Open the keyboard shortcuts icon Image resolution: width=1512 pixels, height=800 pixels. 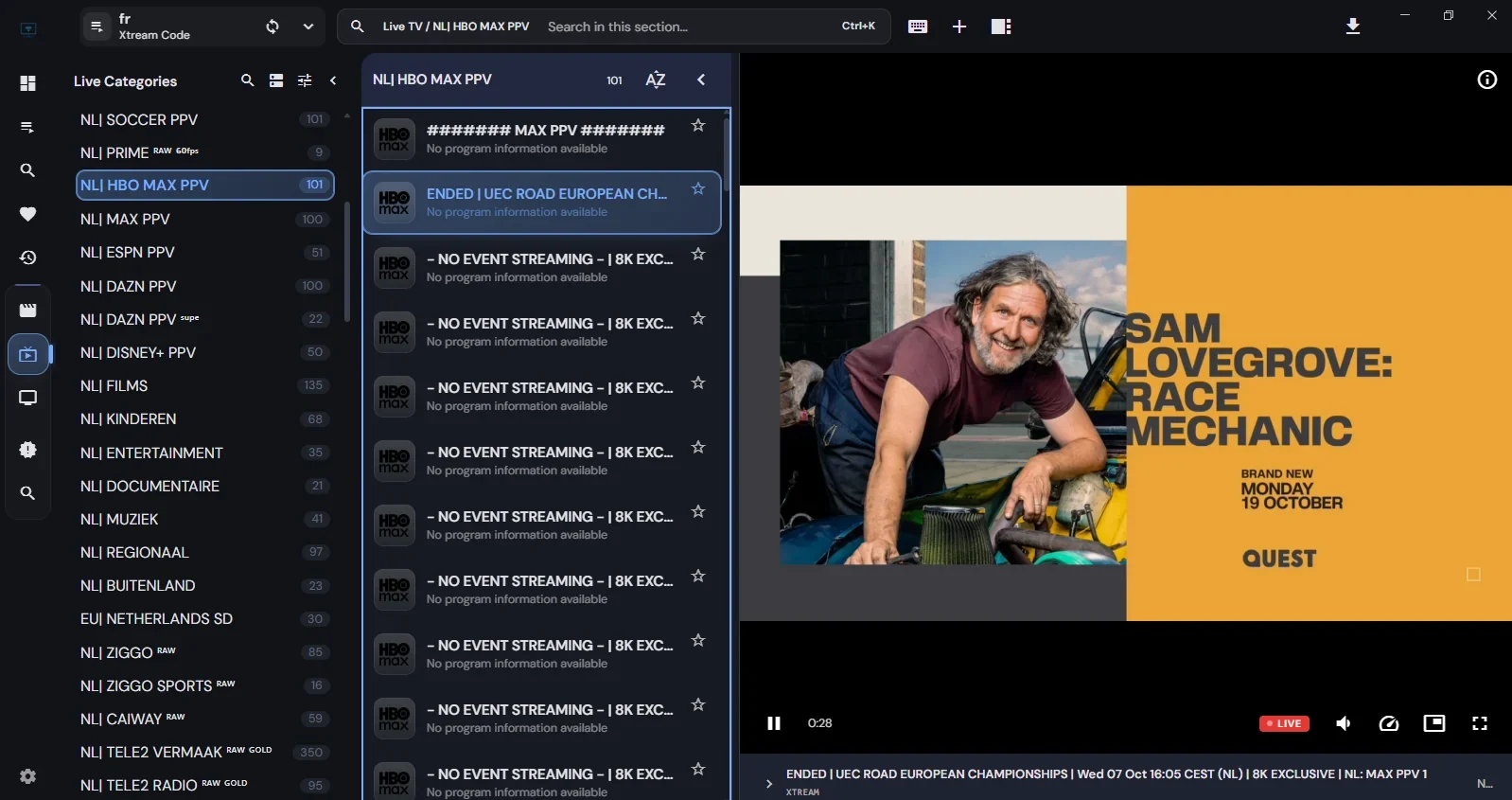[x=918, y=27]
